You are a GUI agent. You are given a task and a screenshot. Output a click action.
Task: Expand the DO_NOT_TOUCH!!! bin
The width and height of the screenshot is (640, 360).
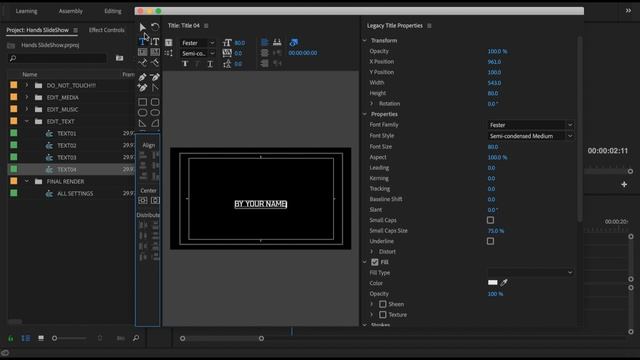(27, 85)
